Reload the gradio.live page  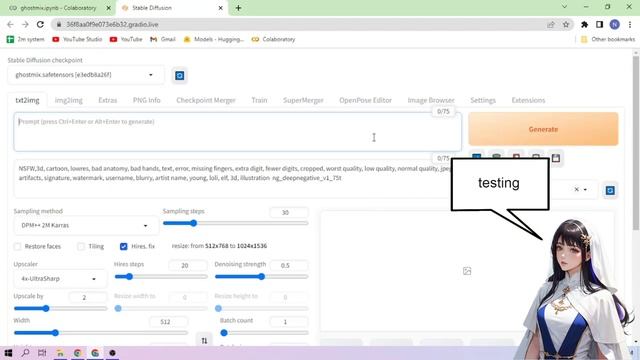coord(40,24)
